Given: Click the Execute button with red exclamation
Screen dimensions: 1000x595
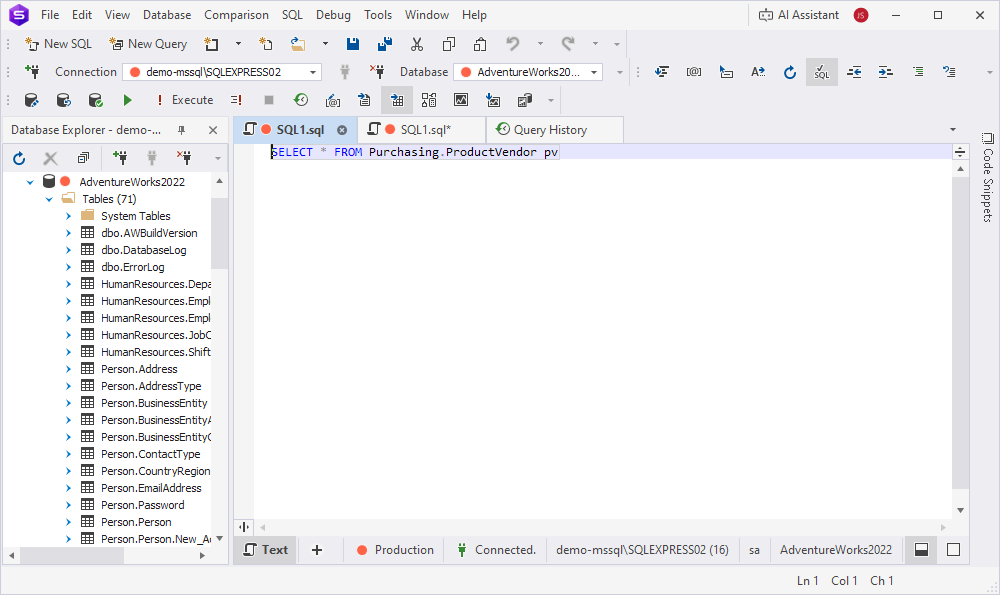Looking at the screenshot, I should 185,99.
